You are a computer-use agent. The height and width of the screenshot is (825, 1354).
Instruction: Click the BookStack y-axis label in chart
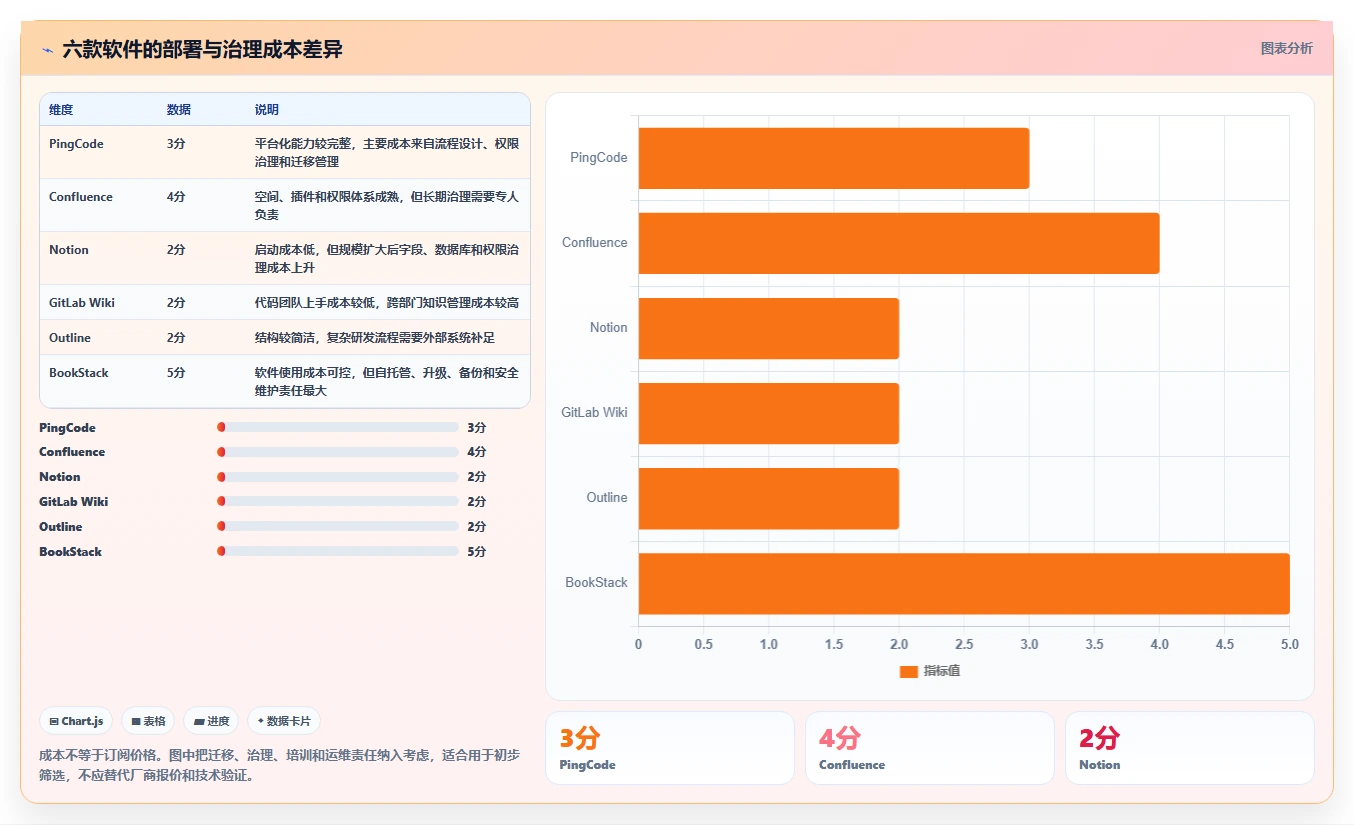[596, 582]
